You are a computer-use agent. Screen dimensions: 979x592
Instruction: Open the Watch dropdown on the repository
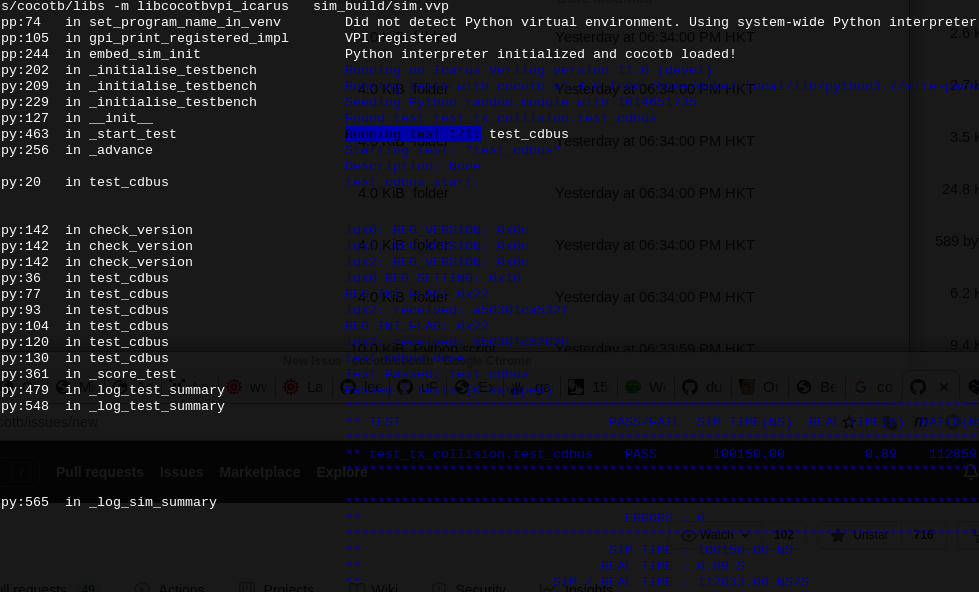coord(715,535)
